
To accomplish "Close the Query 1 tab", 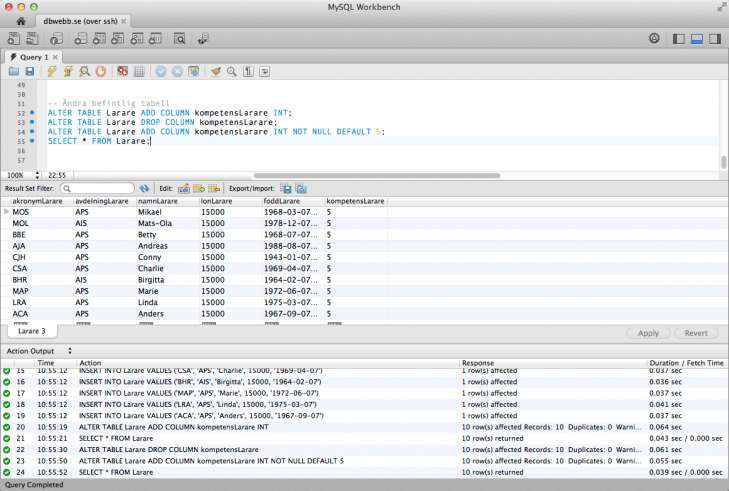I will tap(55, 57).
